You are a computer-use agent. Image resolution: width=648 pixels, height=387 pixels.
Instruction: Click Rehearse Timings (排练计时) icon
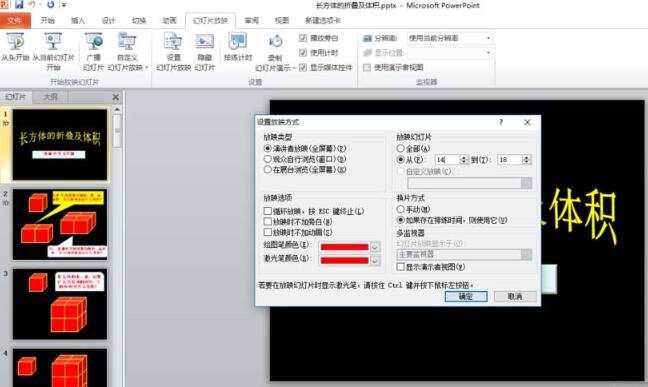point(238,41)
